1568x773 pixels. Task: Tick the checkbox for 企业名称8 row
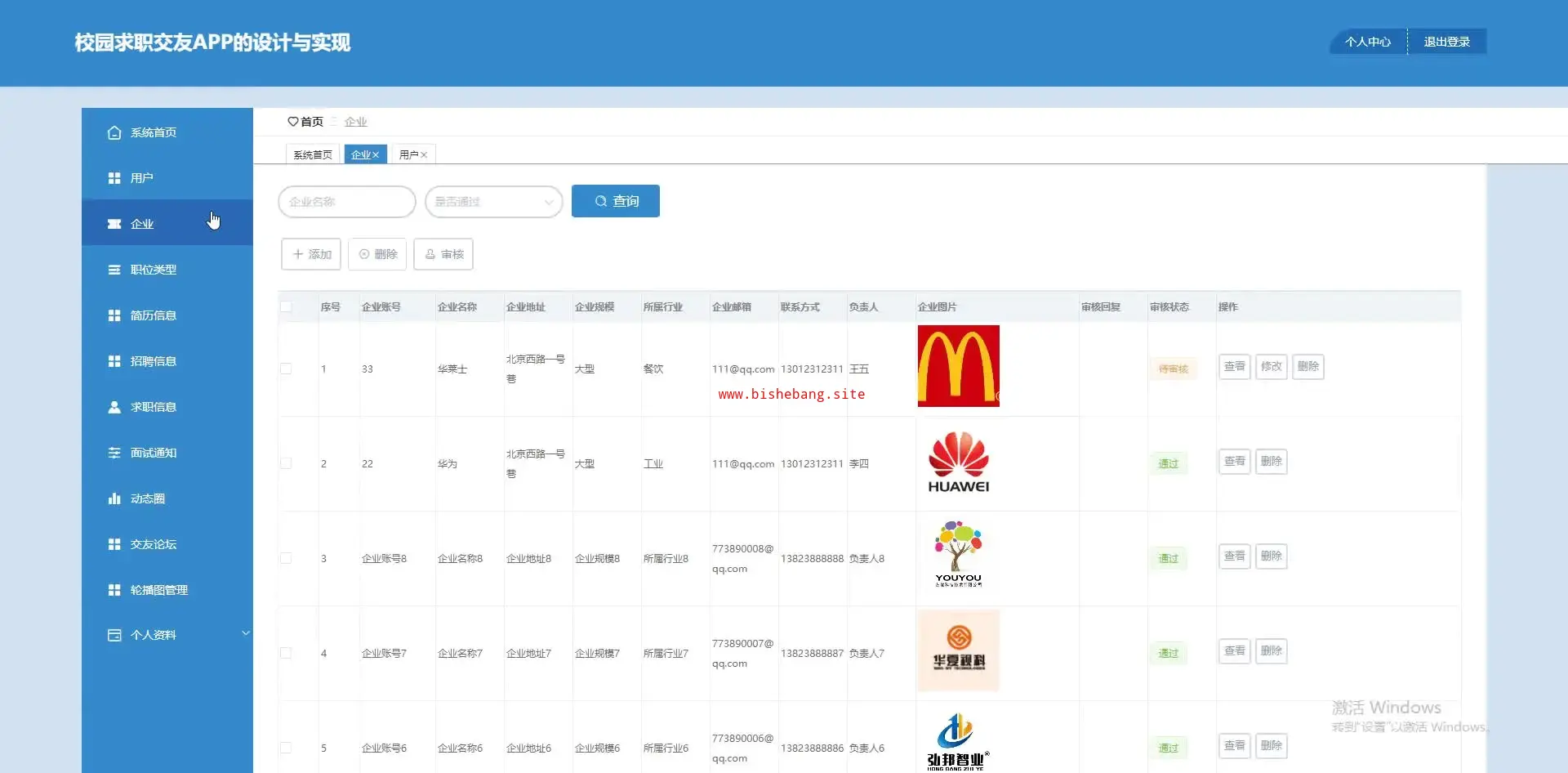point(286,558)
